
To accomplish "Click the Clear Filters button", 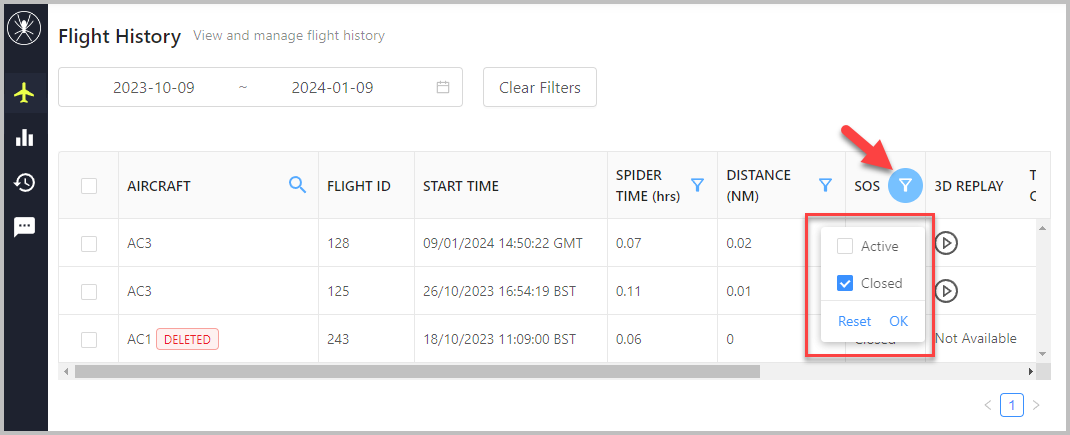I will click(x=540, y=87).
